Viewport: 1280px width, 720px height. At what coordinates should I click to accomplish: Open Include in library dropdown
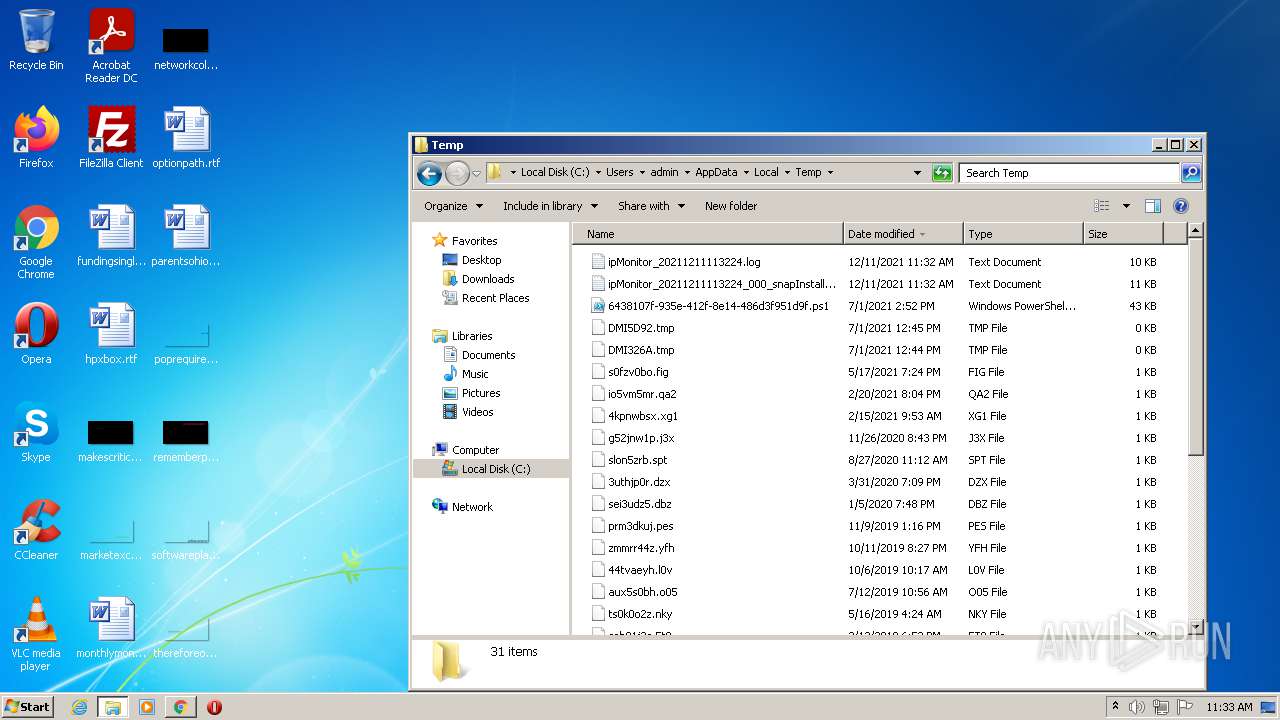point(550,206)
